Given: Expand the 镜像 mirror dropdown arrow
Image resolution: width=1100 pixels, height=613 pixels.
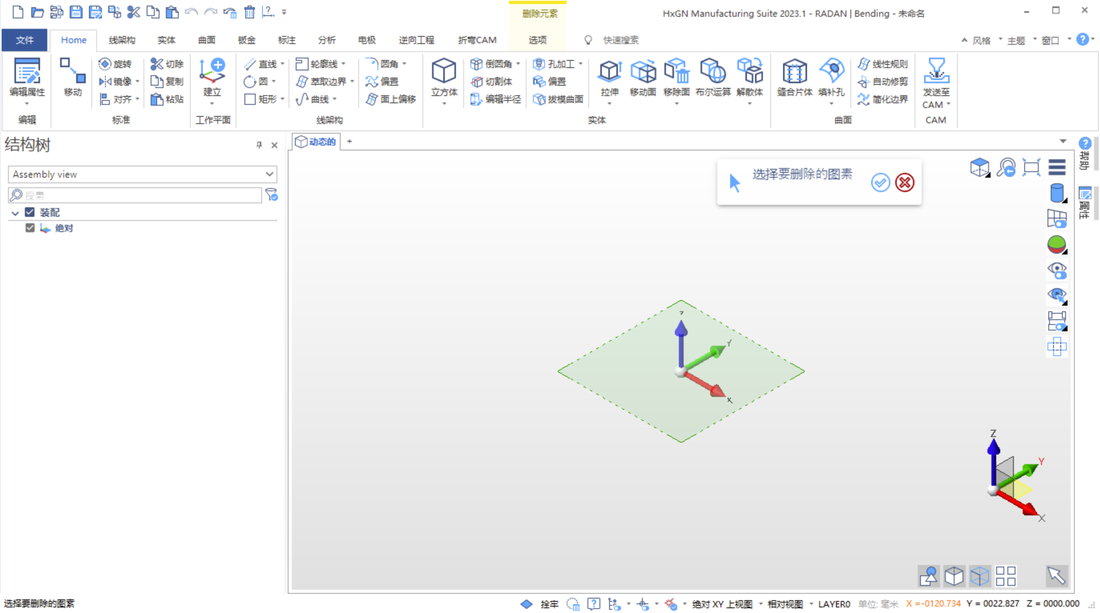Looking at the screenshot, I should (138, 81).
